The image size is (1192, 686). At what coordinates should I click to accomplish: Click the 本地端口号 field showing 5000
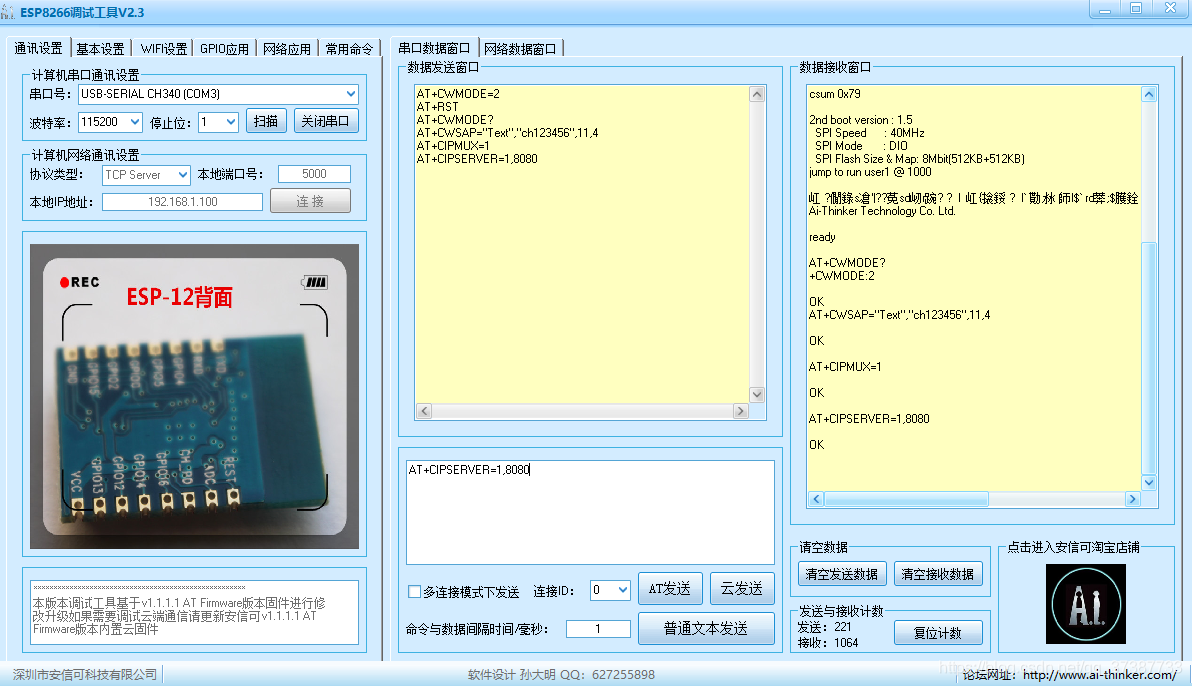[314, 174]
